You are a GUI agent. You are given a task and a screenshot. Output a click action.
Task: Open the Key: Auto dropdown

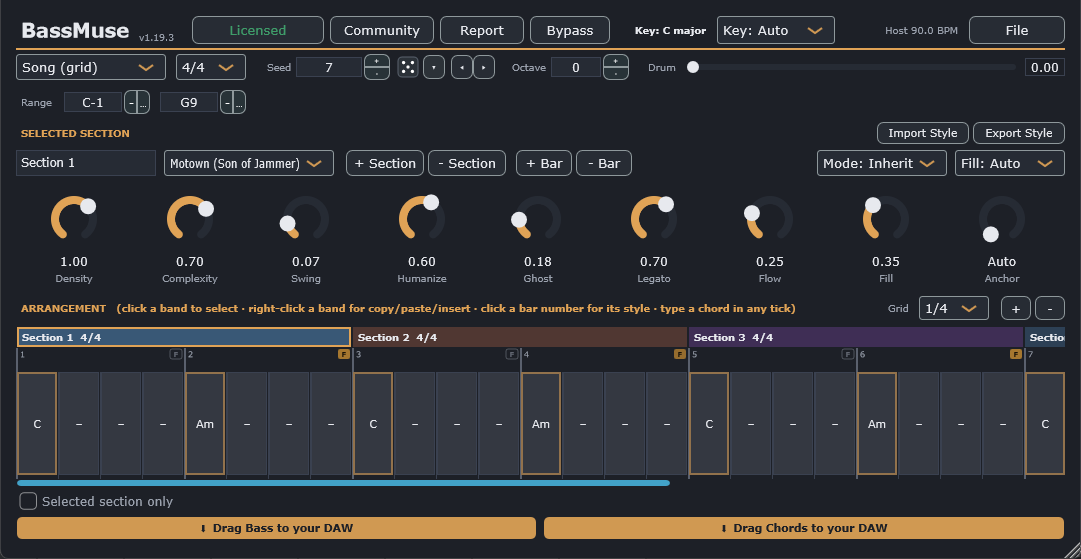[x=776, y=30]
